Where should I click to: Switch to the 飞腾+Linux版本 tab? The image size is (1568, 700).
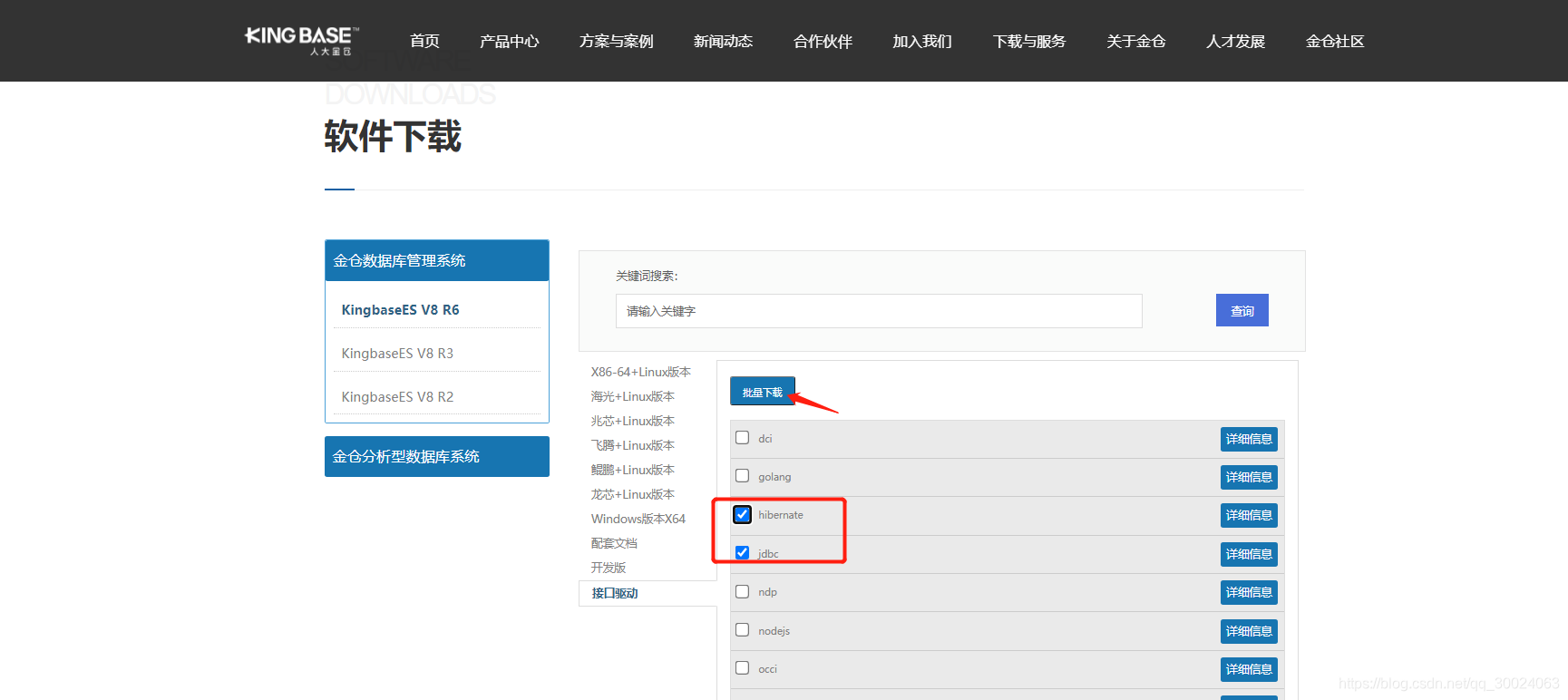pos(632,445)
